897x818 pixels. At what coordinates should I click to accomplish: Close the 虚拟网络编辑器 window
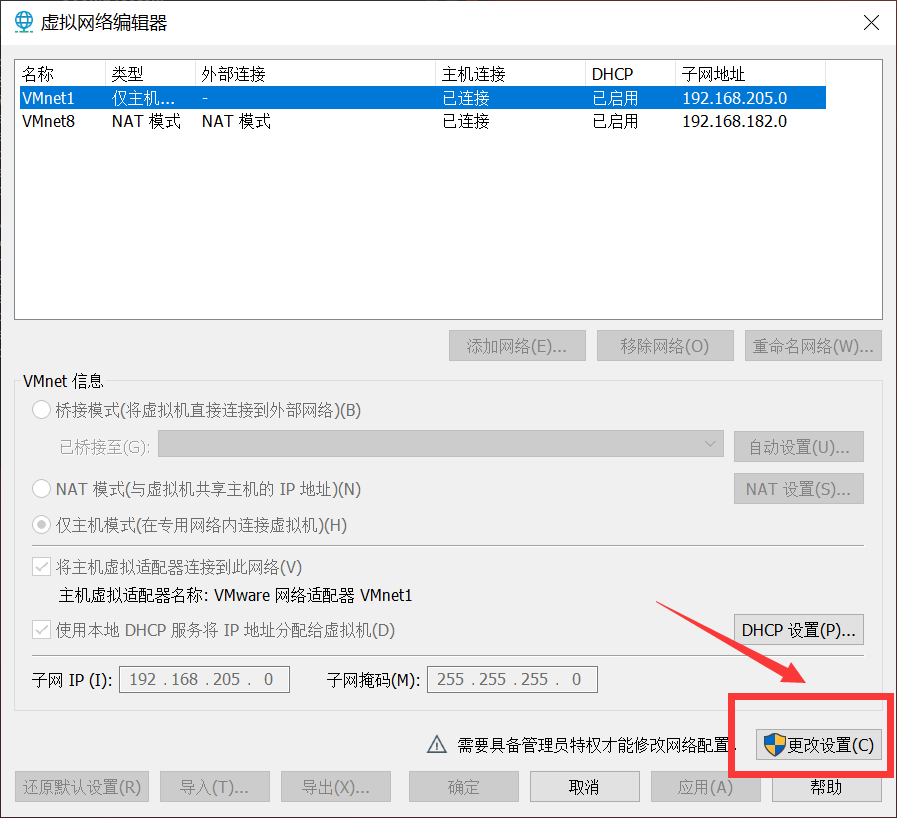tap(871, 23)
